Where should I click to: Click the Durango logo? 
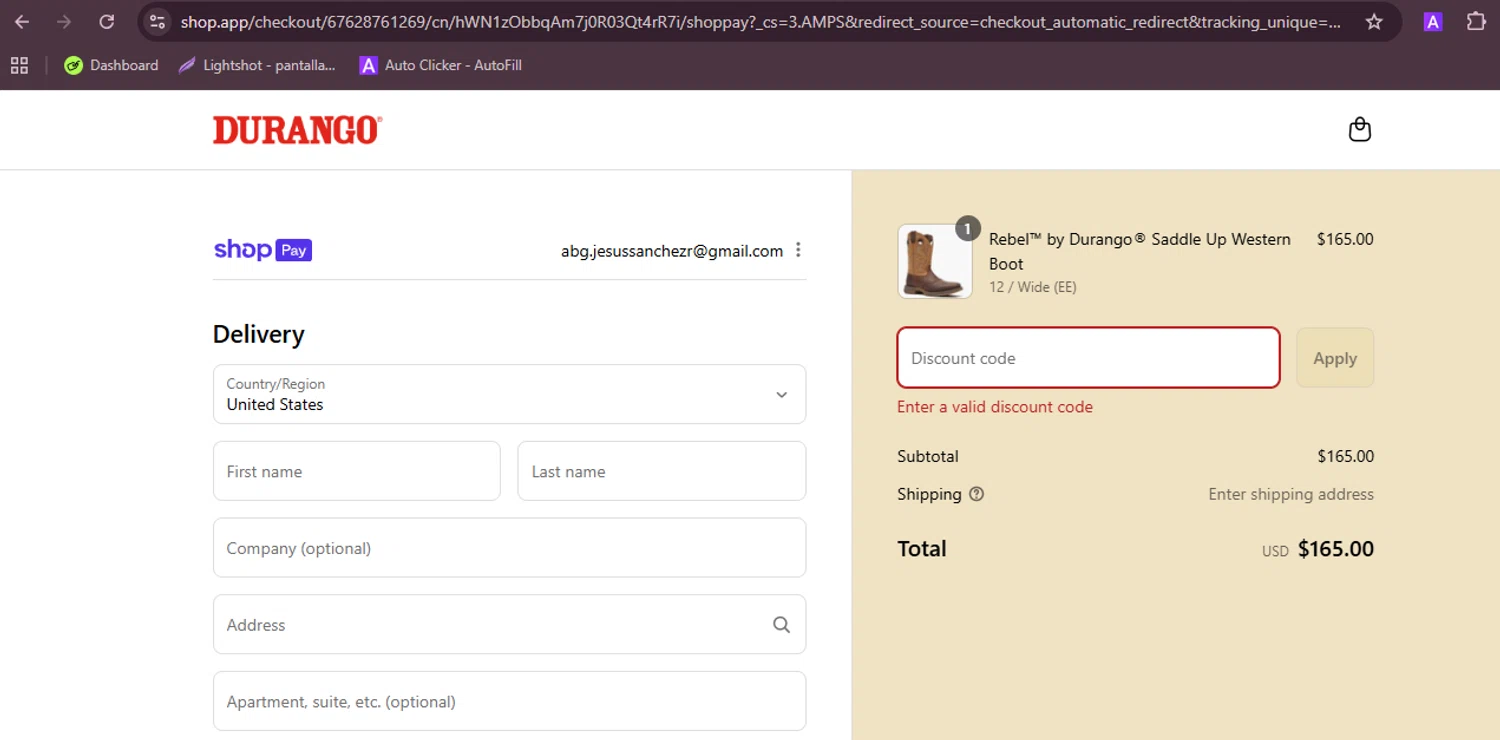coord(297,130)
